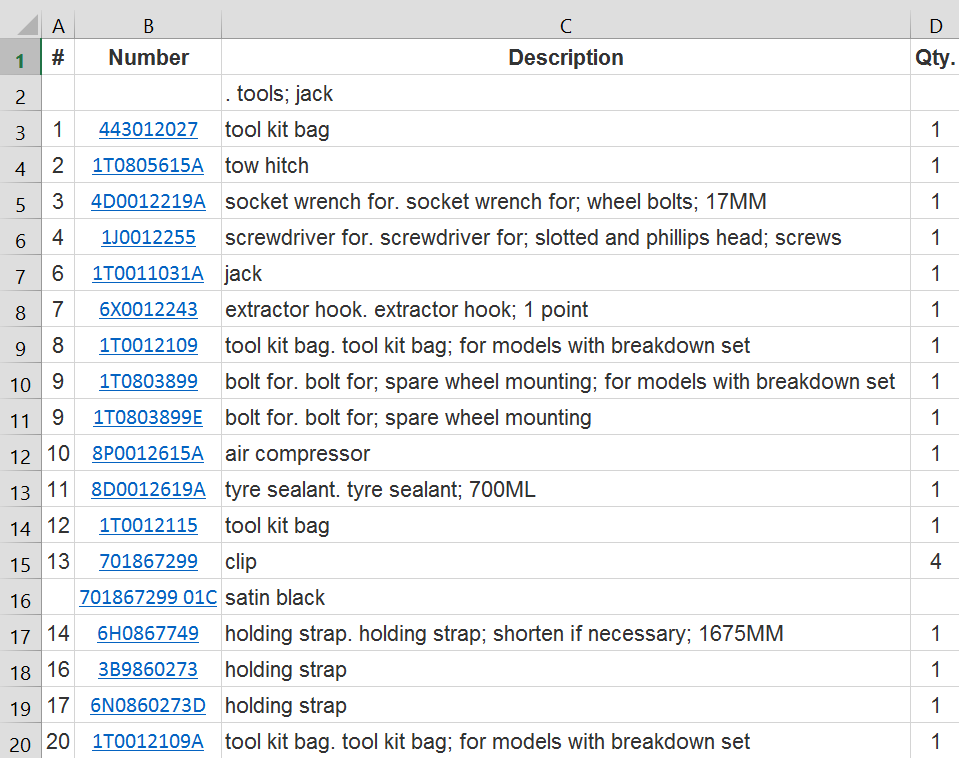
Task: Follow the 6N0860273D holding strap link
Action: (148, 706)
